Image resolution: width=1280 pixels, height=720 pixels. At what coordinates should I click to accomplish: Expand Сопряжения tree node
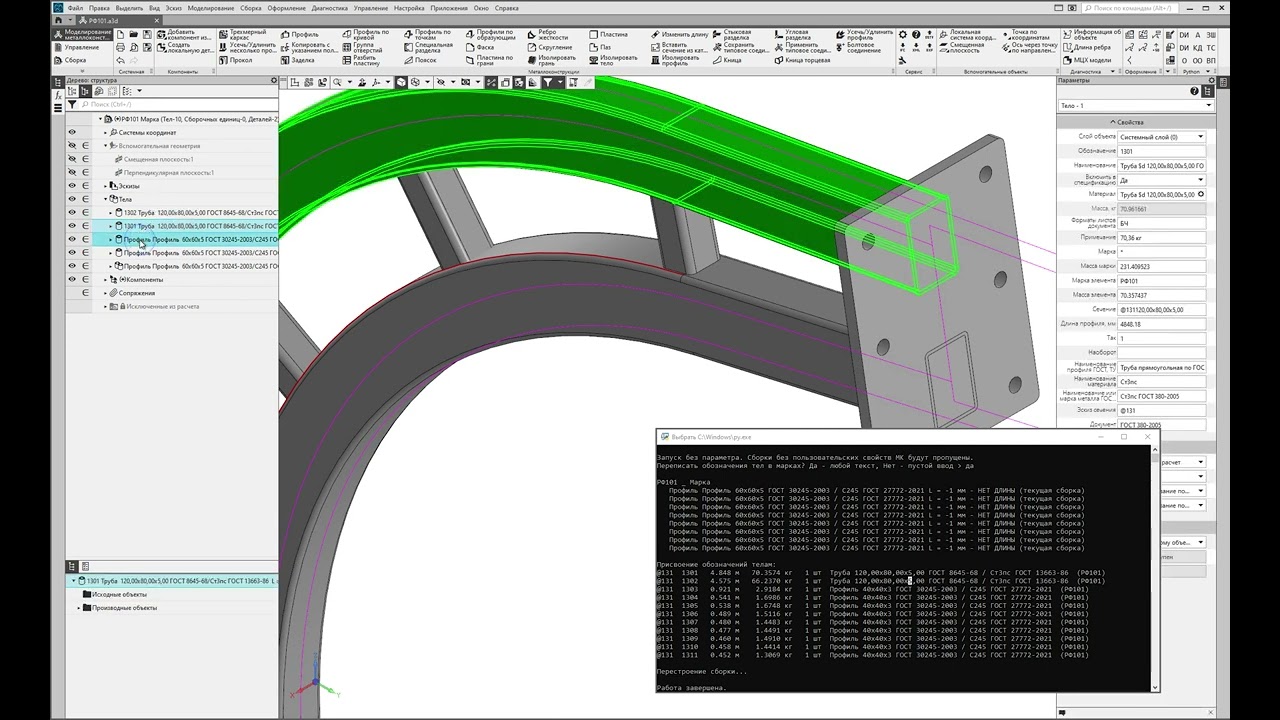pos(106,293)
